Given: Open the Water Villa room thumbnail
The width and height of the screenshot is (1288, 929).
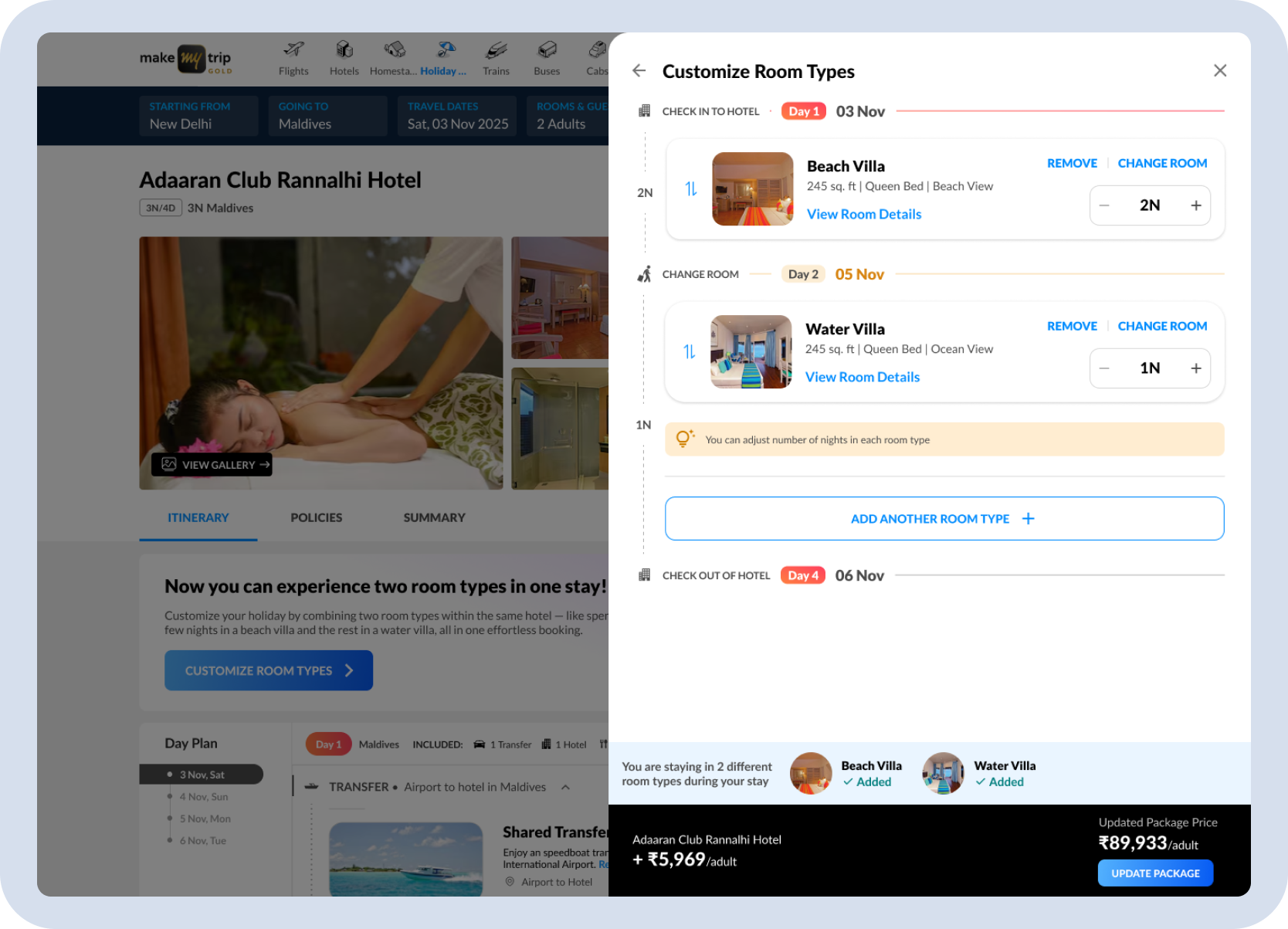Looking at the screenshot, I should [751, 351].
